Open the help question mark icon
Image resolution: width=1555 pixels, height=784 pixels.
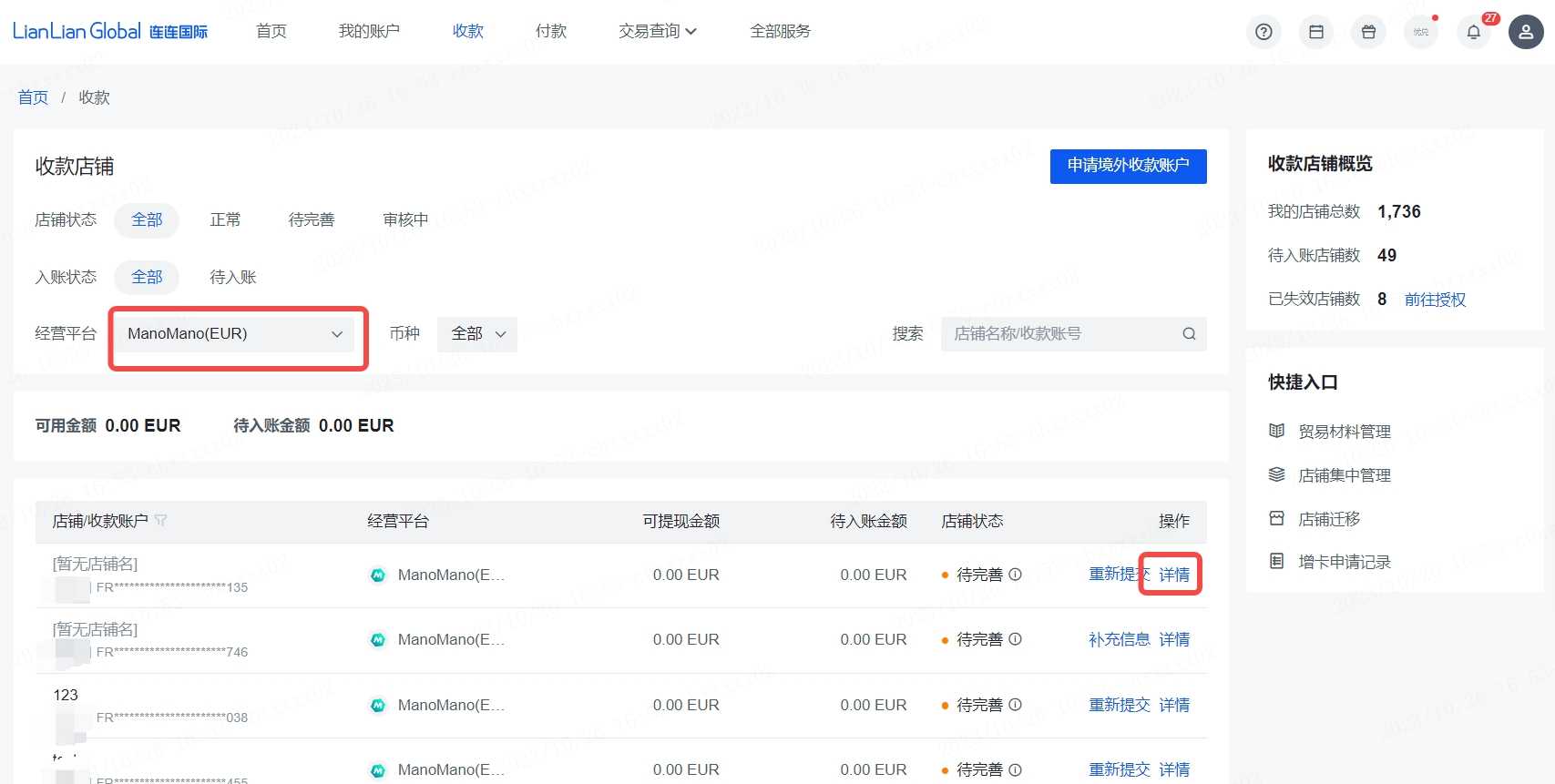1263,32
